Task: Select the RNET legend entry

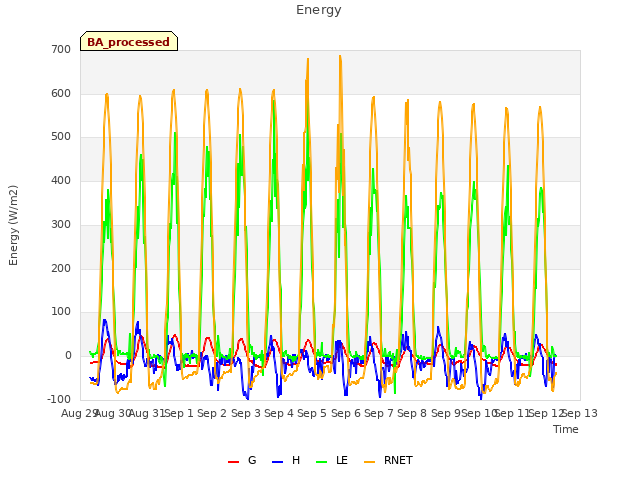Action: pyautogui.click(x=388, y=460)
